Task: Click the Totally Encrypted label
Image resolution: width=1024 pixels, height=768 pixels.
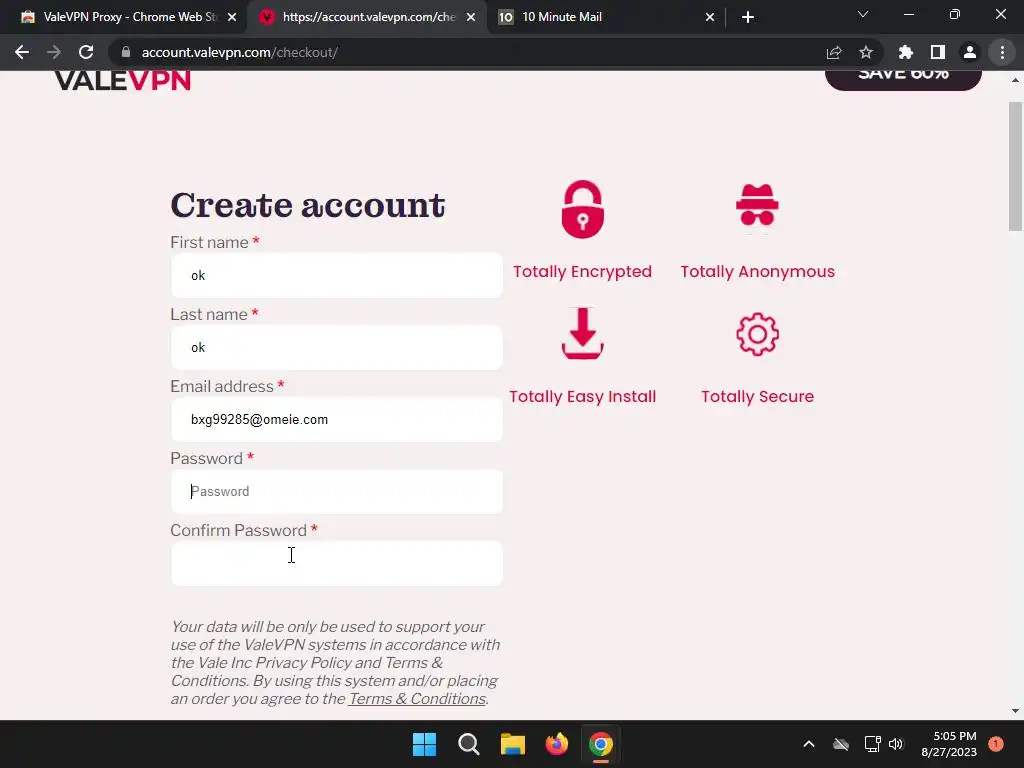Action: pos(583,271)
